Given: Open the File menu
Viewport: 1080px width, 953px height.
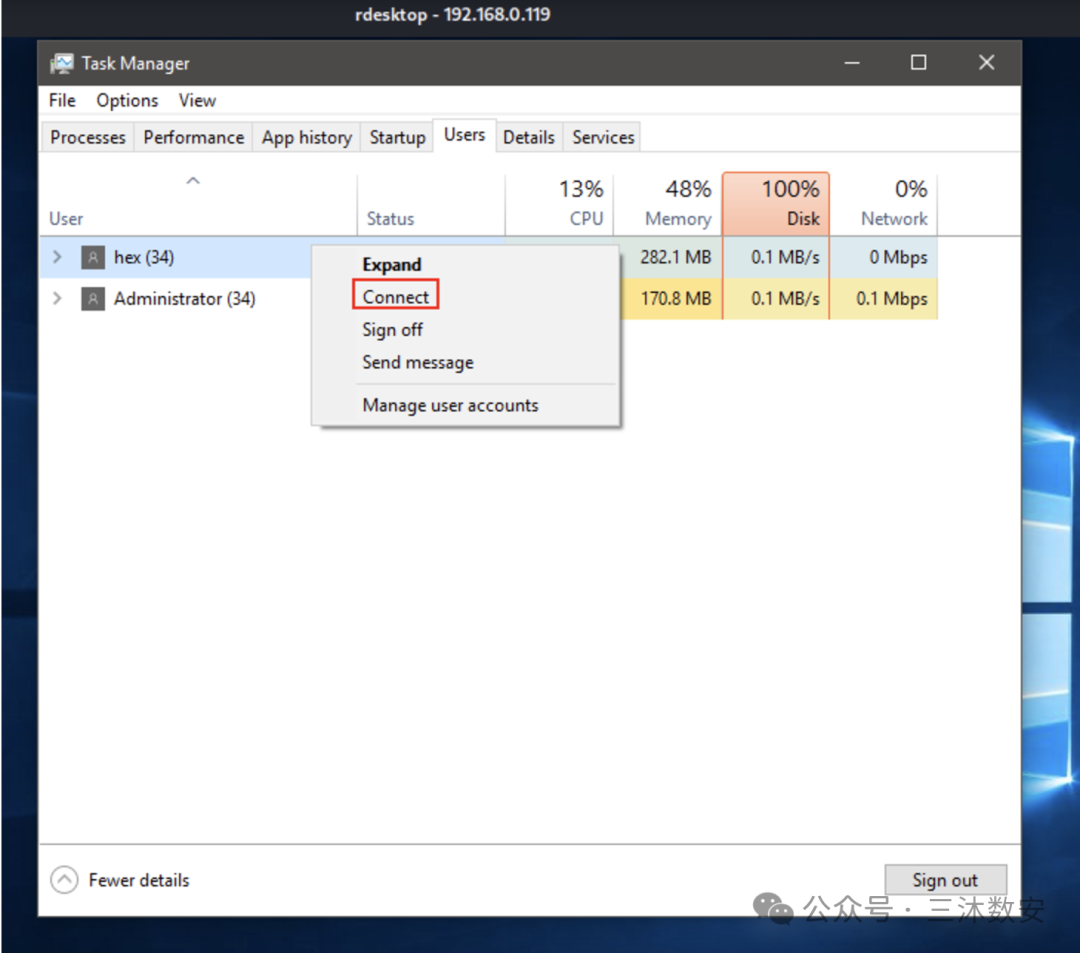Looking at the screenshot, I should [x=62, y=101].
